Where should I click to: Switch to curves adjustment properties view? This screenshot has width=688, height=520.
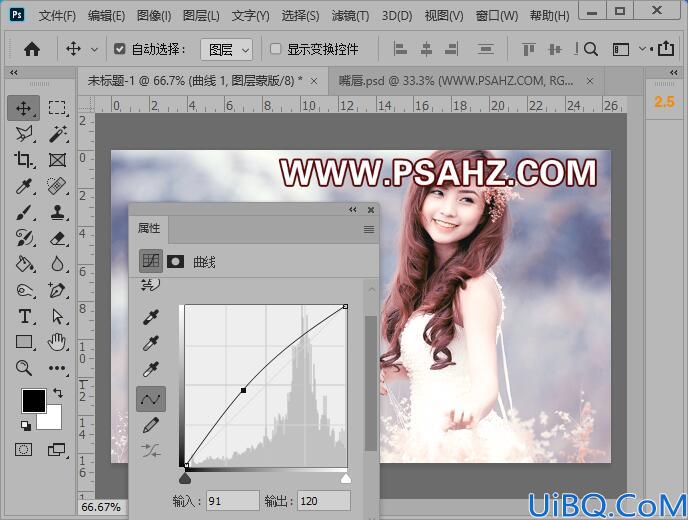pos(151,262)
